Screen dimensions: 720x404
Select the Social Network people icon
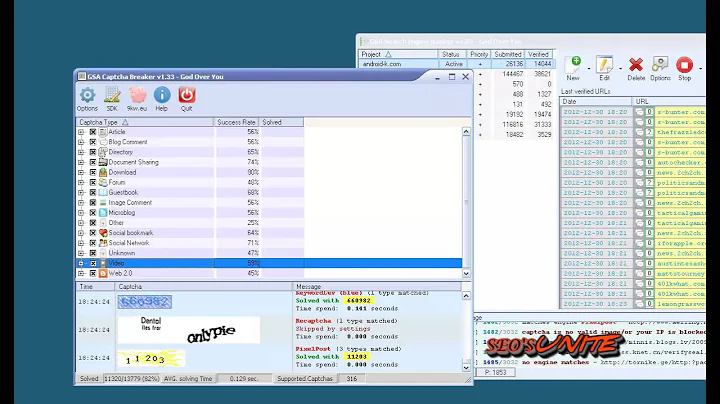[x=103, y=243]
